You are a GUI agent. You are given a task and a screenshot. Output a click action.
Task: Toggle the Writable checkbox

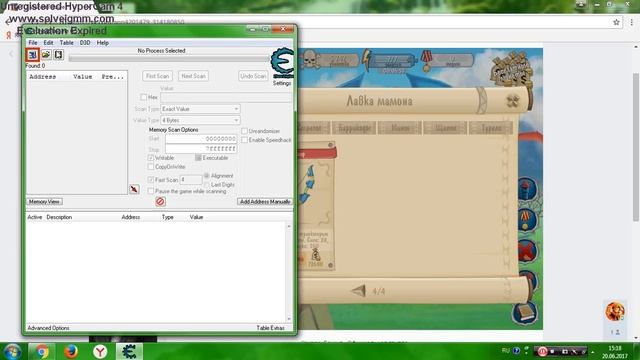tap(151, 158)
